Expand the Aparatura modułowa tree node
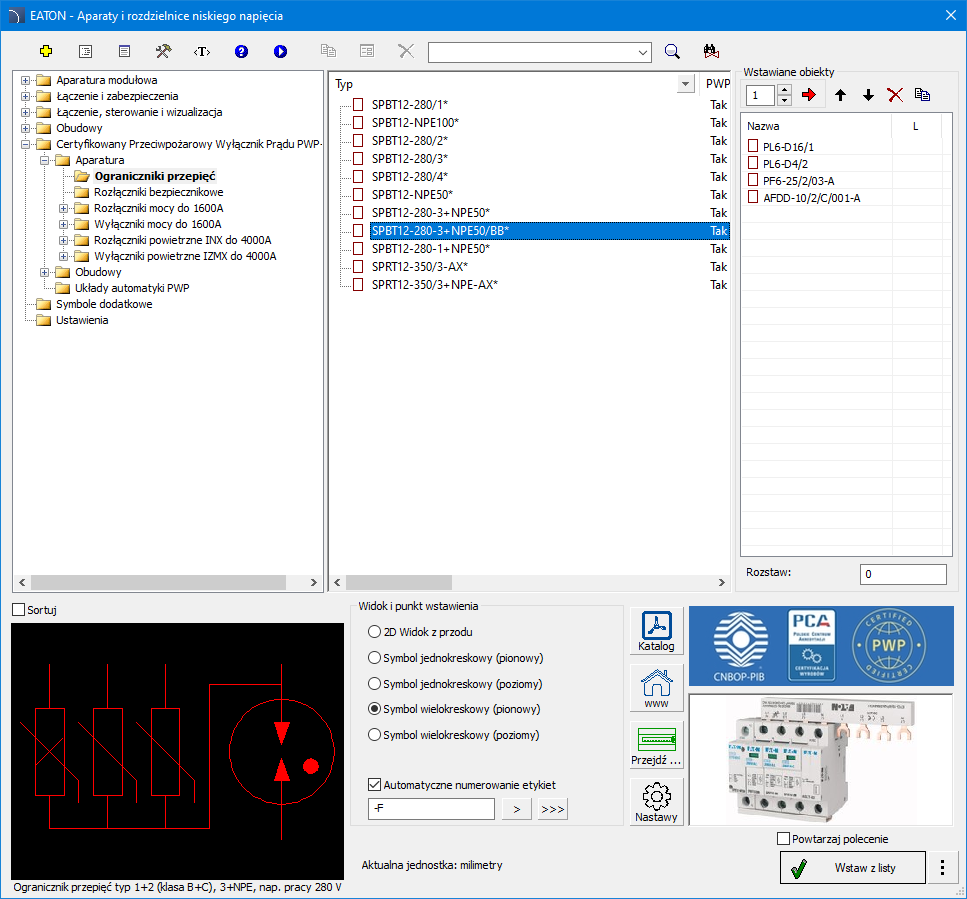 (25, 80)
